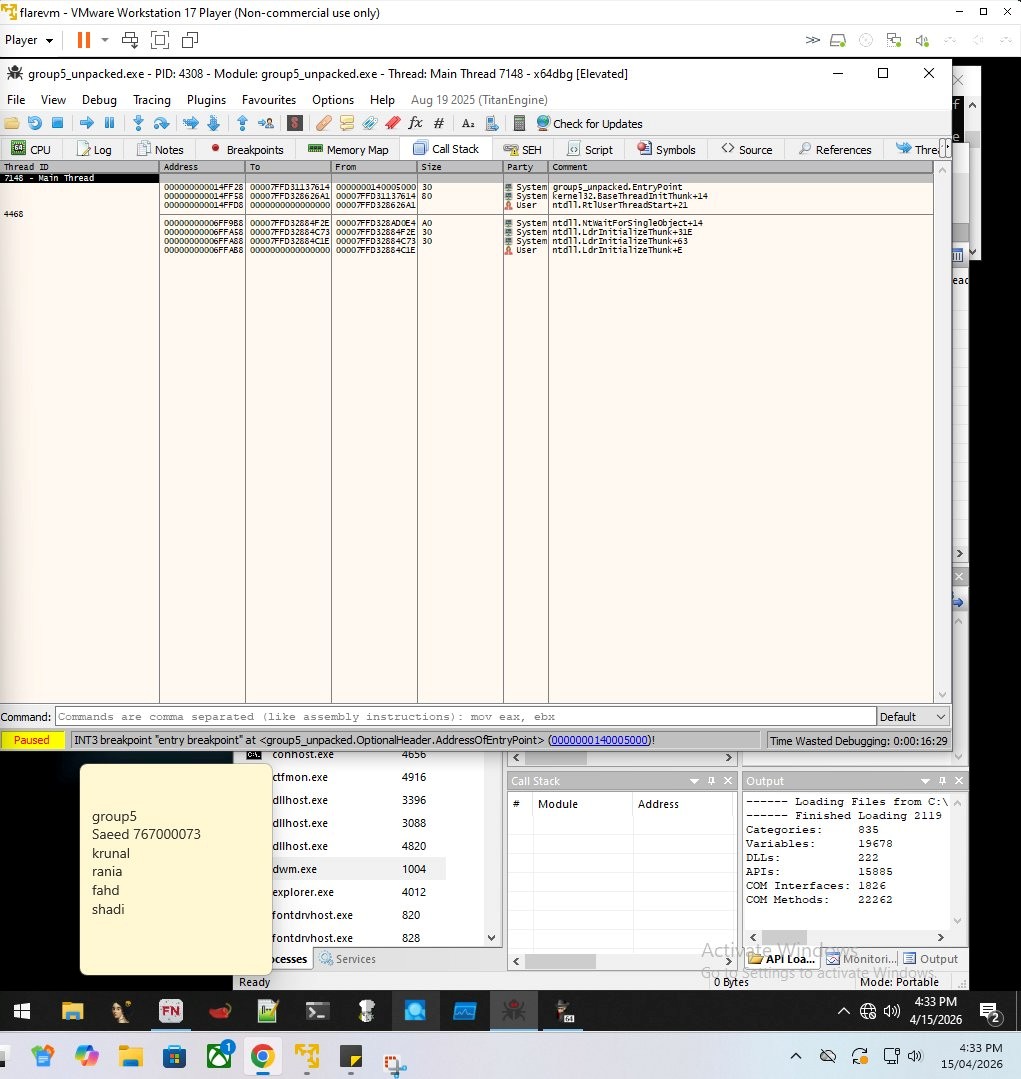Click the Step Into toolbar icon

coord(138,123)
